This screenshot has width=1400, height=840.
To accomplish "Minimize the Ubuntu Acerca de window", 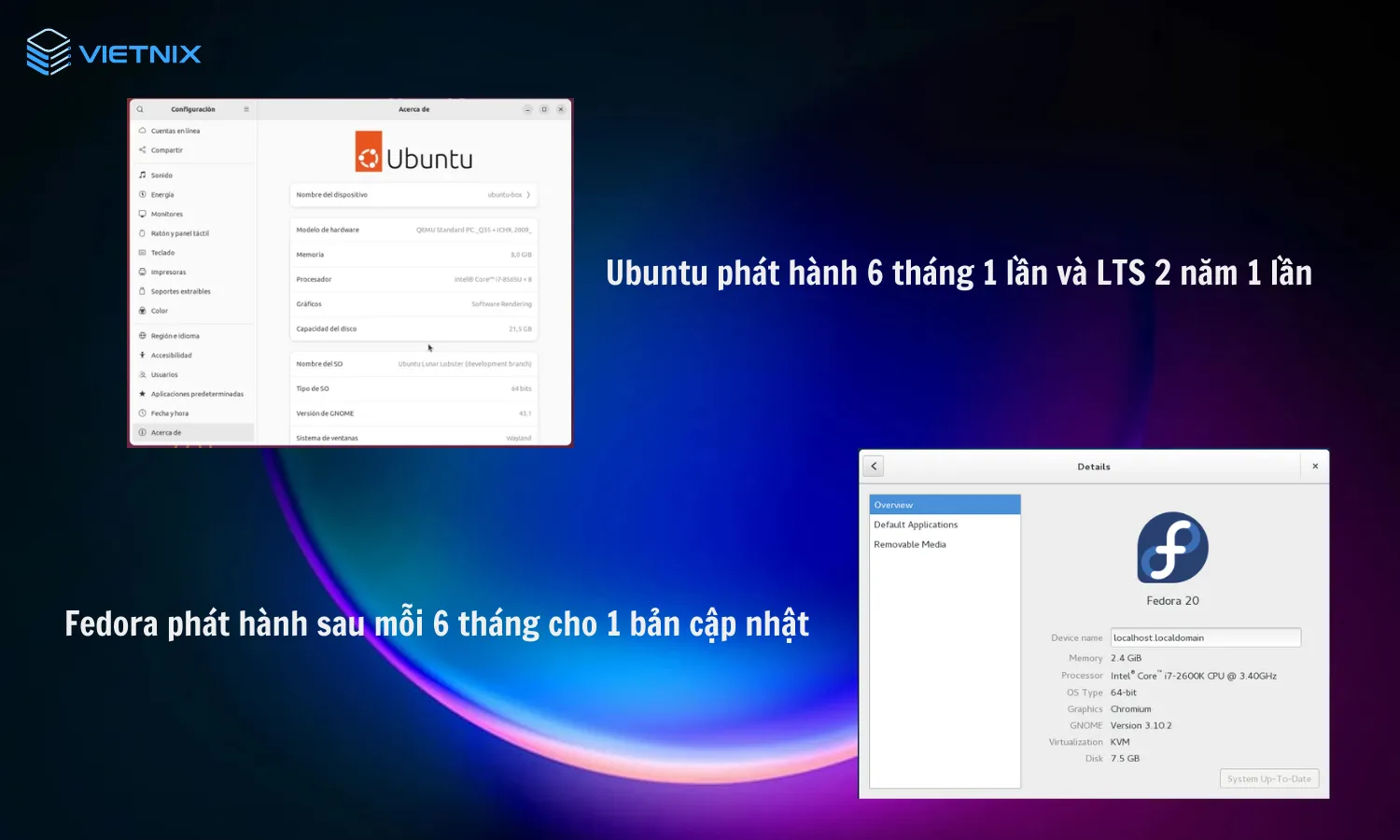I will 527,109.
